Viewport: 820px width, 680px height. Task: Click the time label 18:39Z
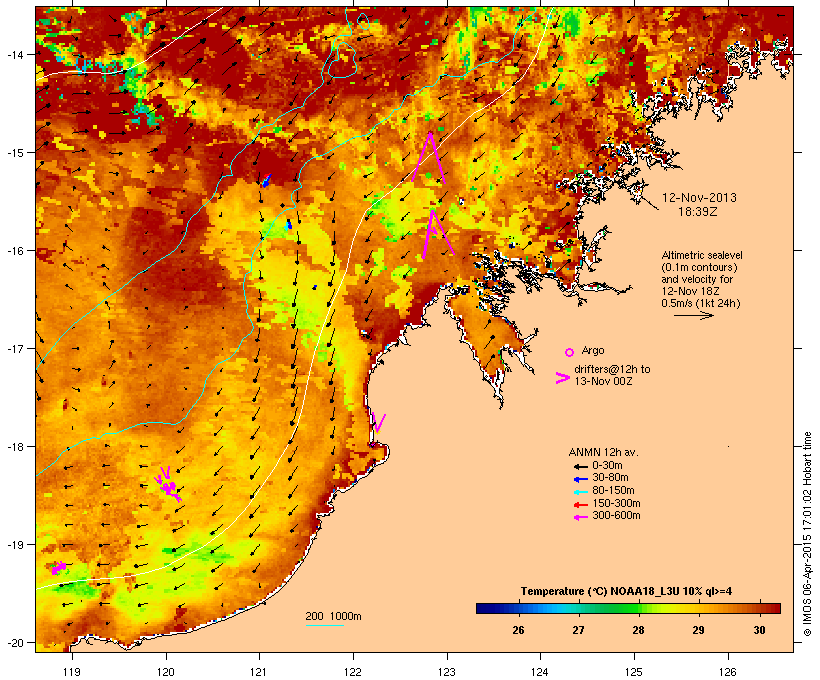coord(698,212)
